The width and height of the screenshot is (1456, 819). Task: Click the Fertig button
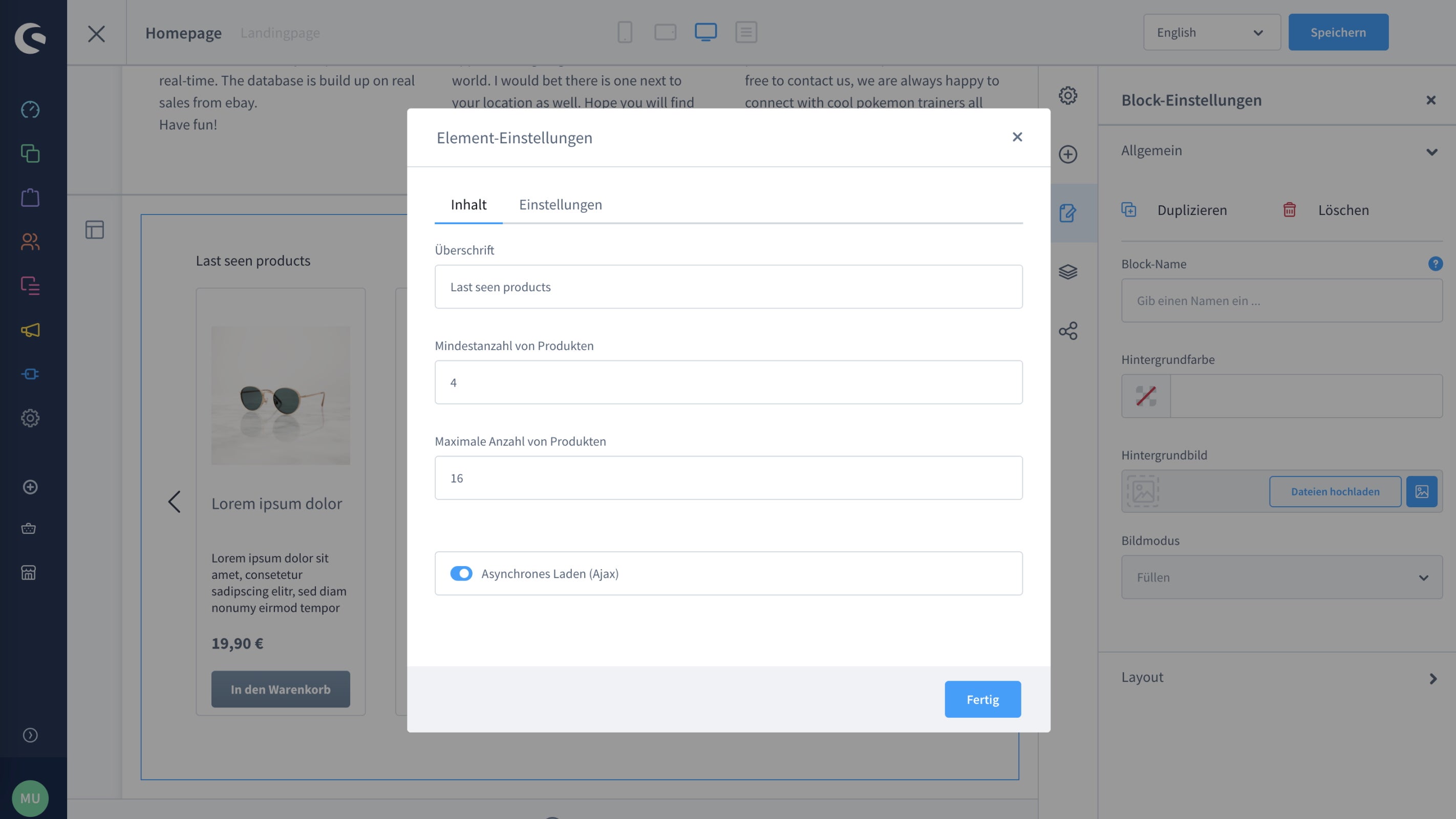[982, 699]
